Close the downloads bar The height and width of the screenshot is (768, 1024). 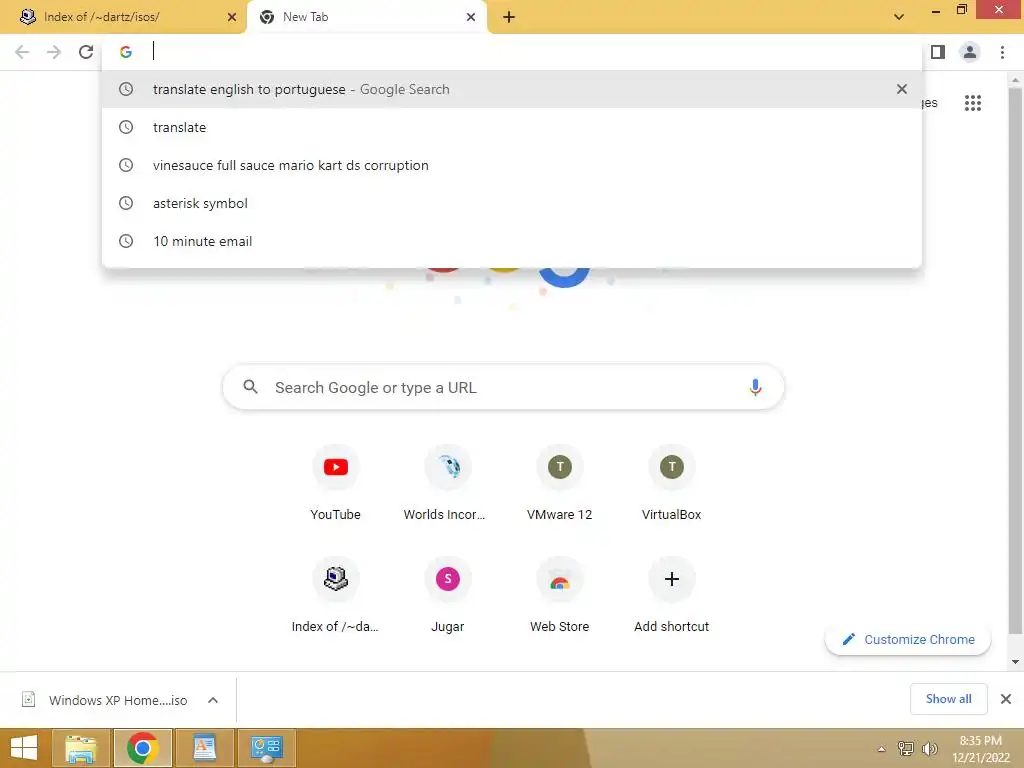coord(1006,699)
